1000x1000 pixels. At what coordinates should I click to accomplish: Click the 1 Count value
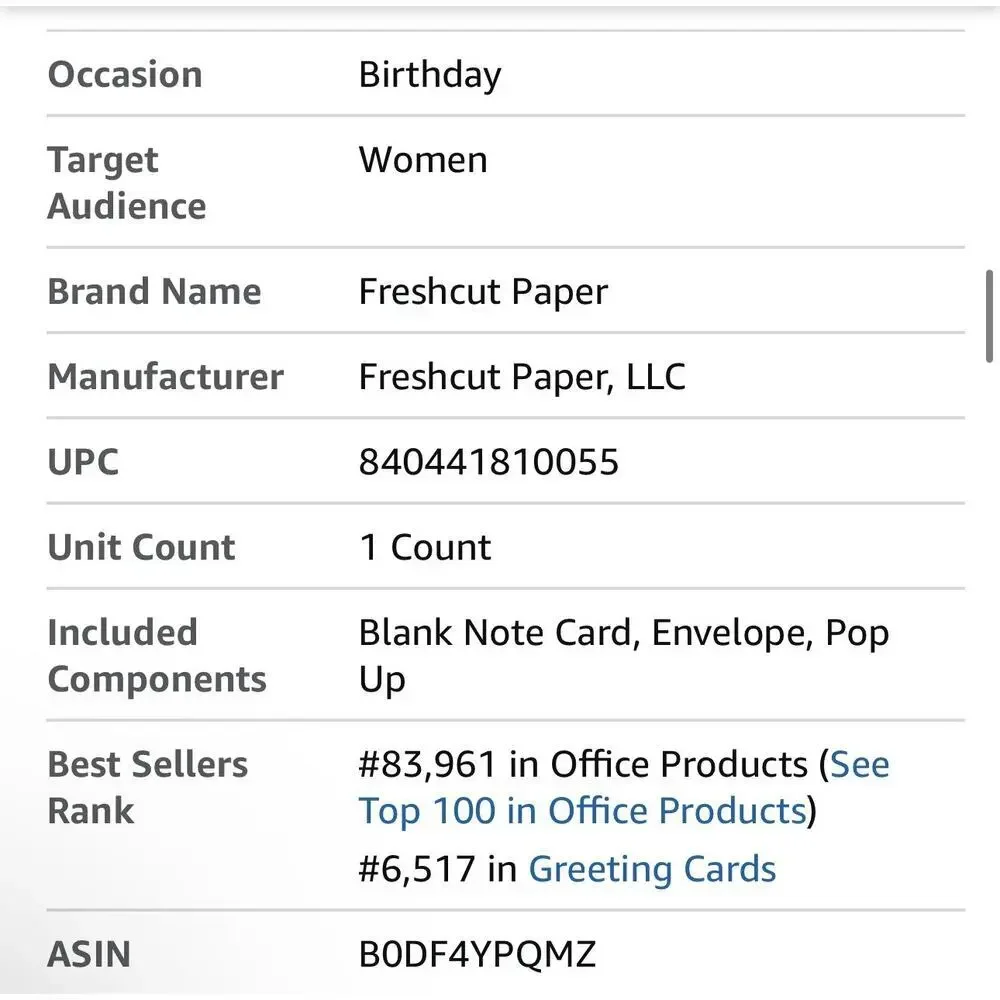coord(425,547)
